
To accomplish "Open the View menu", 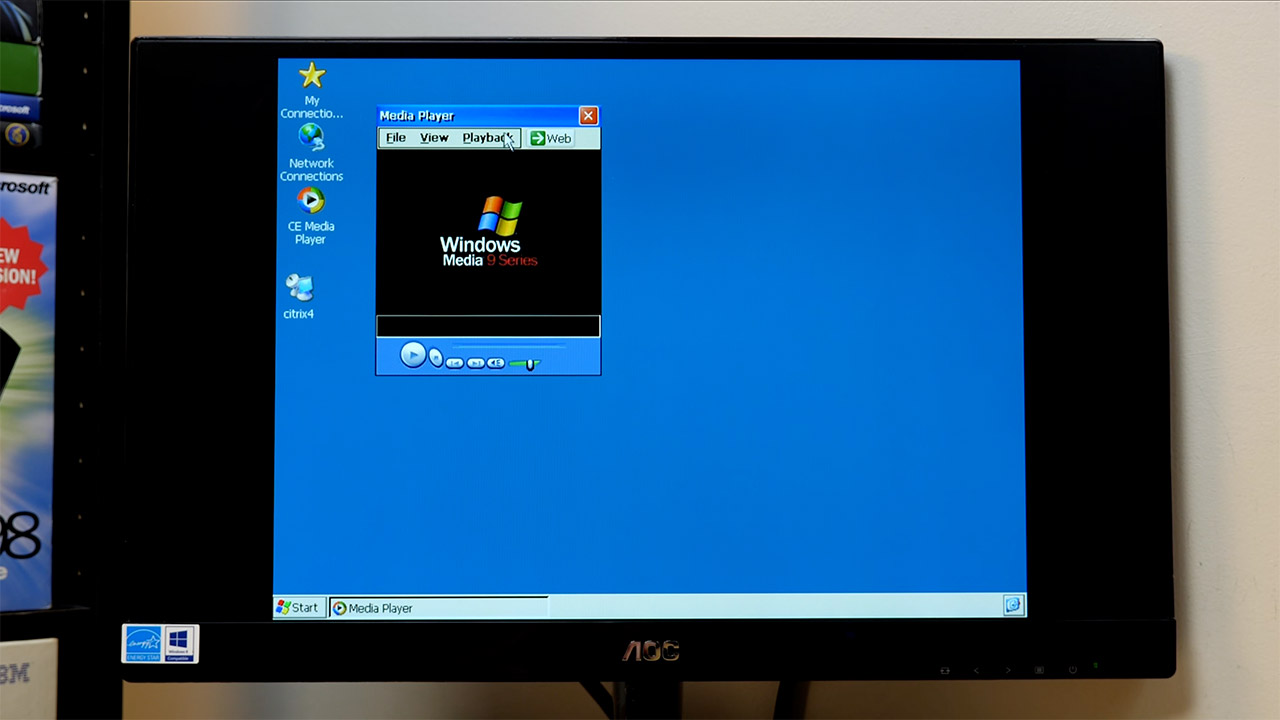I will pyautogui.click(x=434, y=138).
